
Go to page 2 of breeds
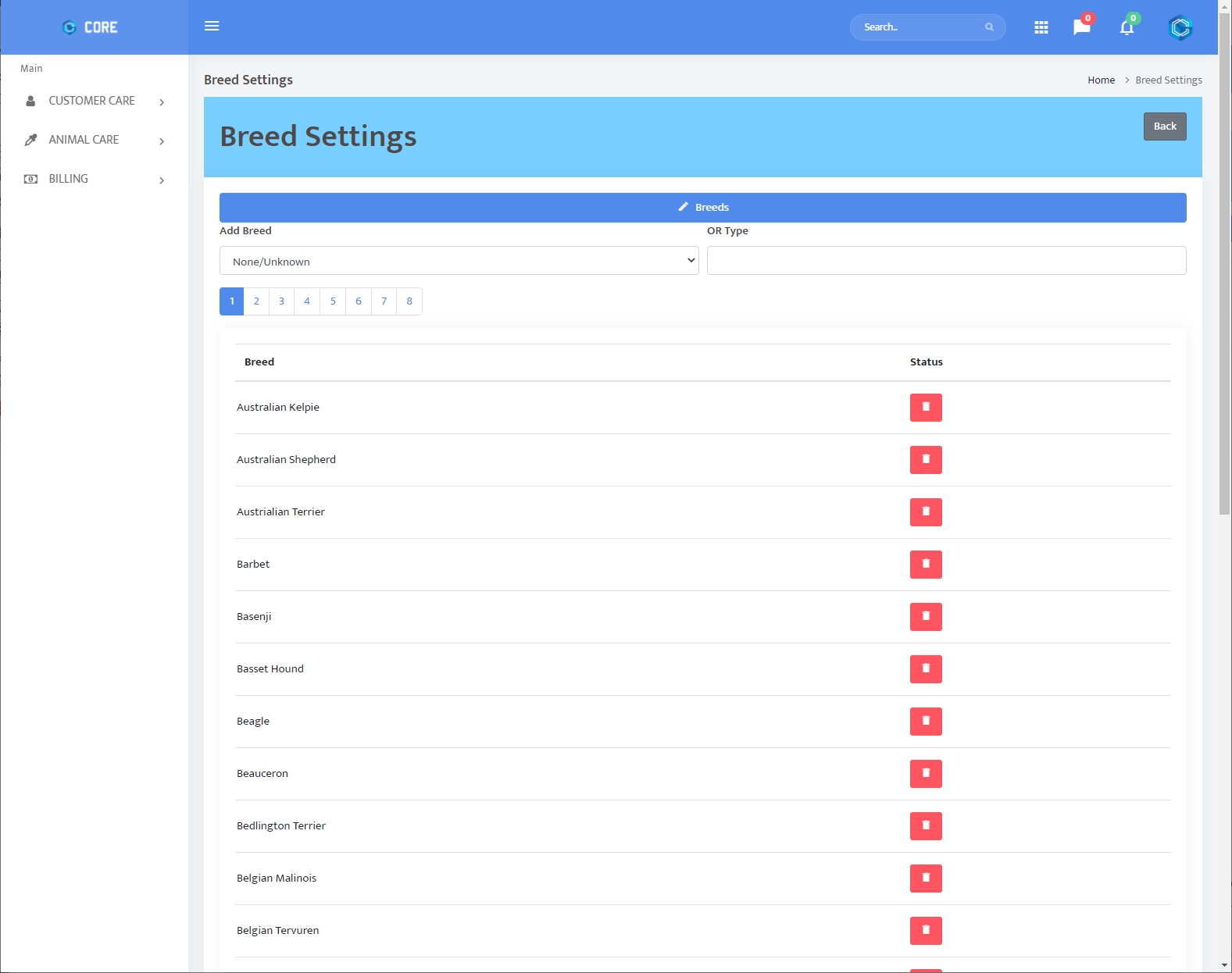[x=256, y=301]
